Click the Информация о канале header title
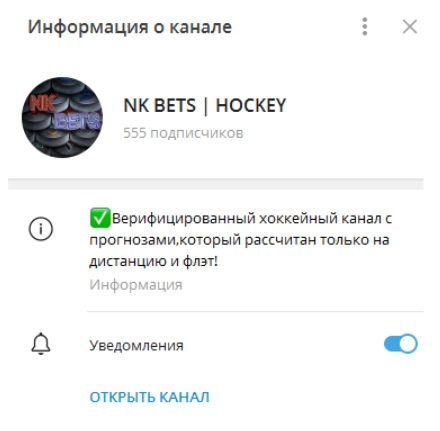440x431 pixels. click(130, 27)
